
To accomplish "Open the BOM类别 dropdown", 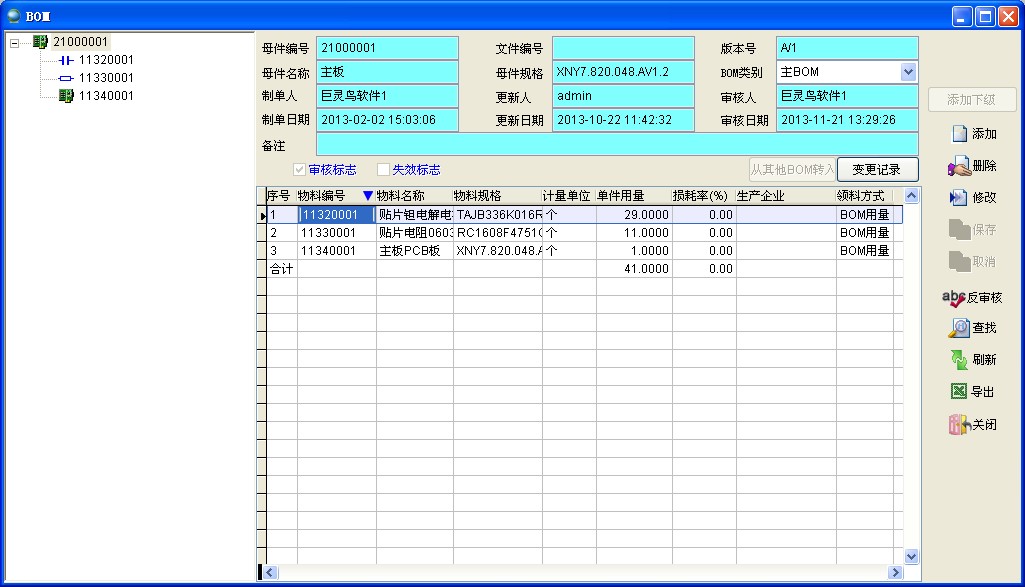I will (908, 72).
